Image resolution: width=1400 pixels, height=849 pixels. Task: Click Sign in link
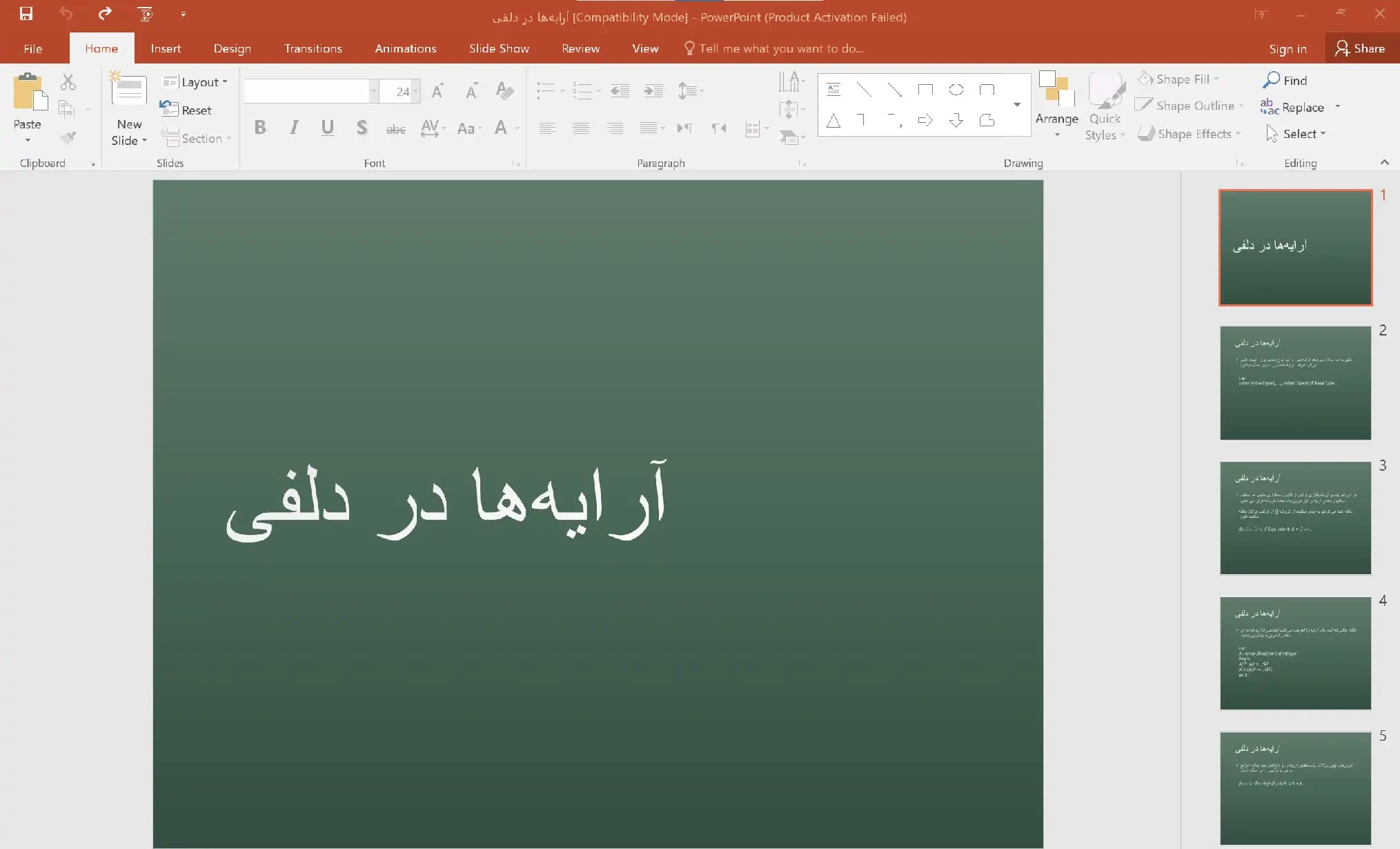click(1288, 48)
